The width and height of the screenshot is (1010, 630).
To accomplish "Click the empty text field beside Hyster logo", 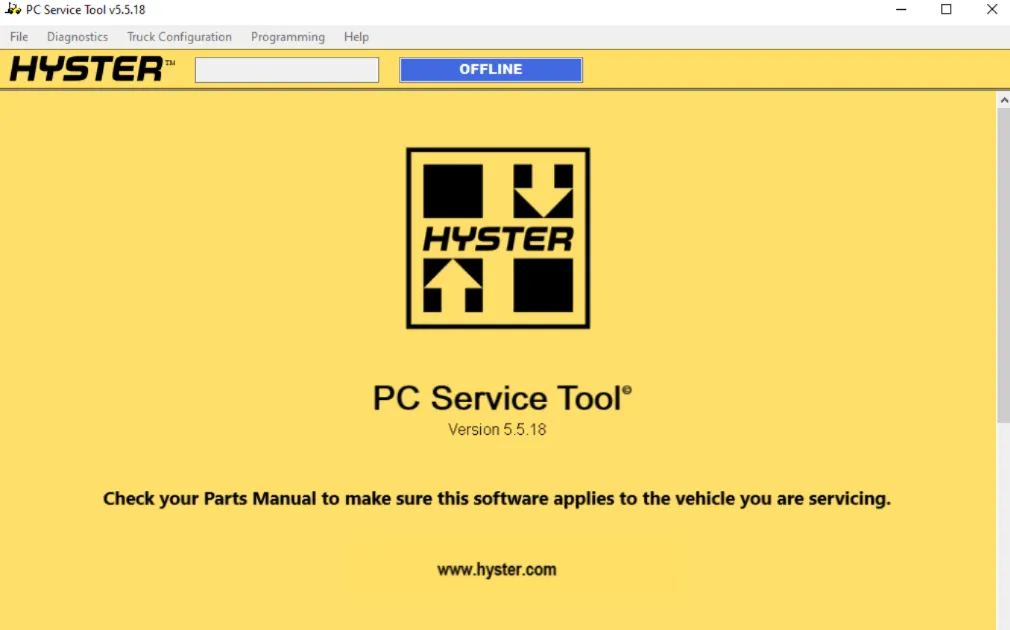I will pyautogui.click(x=287, y=70).
